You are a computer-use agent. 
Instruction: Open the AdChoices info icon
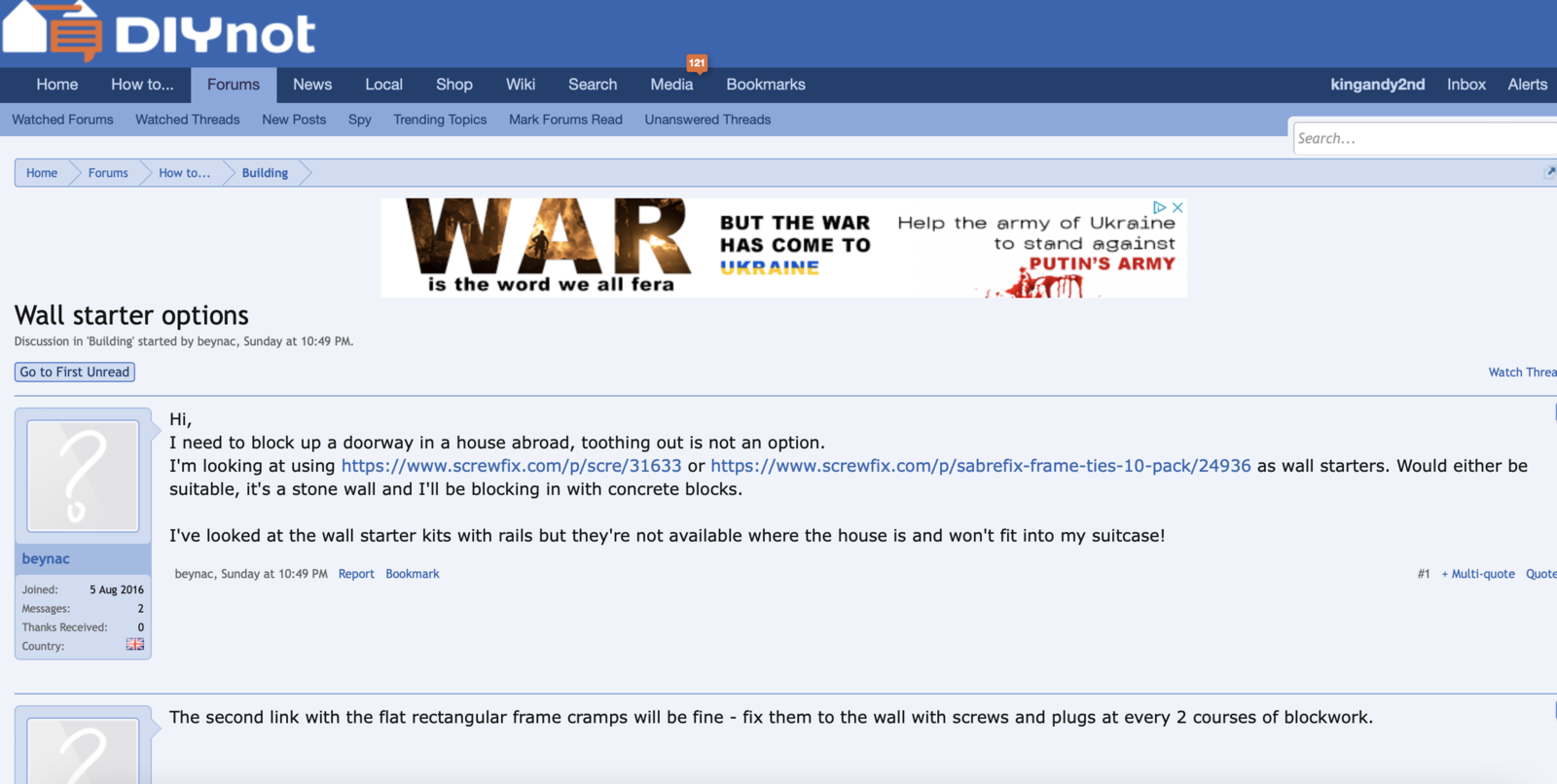1159,207
